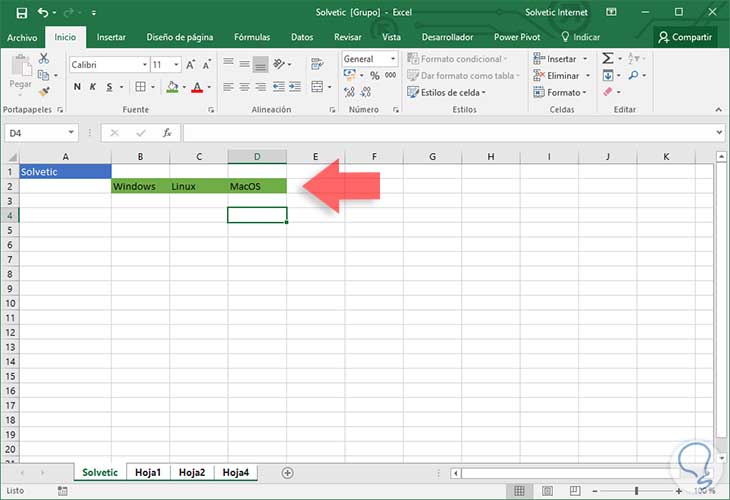Activate the Format Painter brush
This screenshot has height=500, width=730.
44,92
